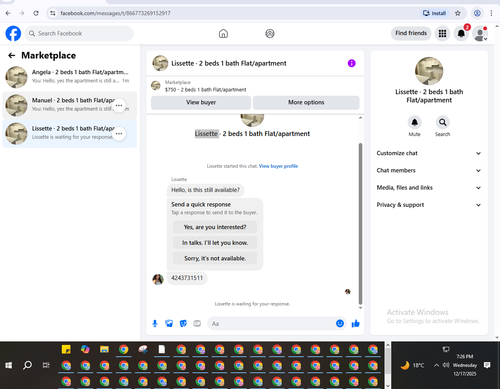Attach a photo with the image icon
This screenshot has width=500, height=389.
pyautogui.click(x=169, y=323)
